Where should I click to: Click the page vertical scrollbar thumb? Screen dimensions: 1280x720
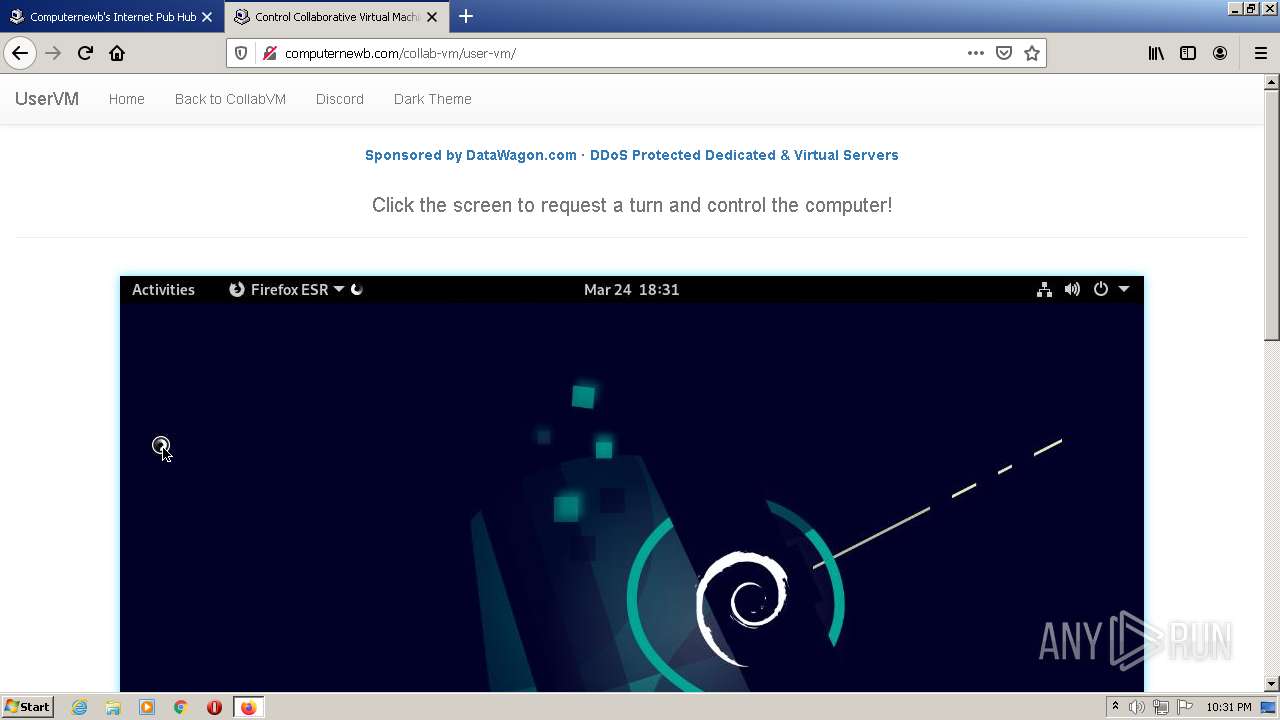[1272, 215]
